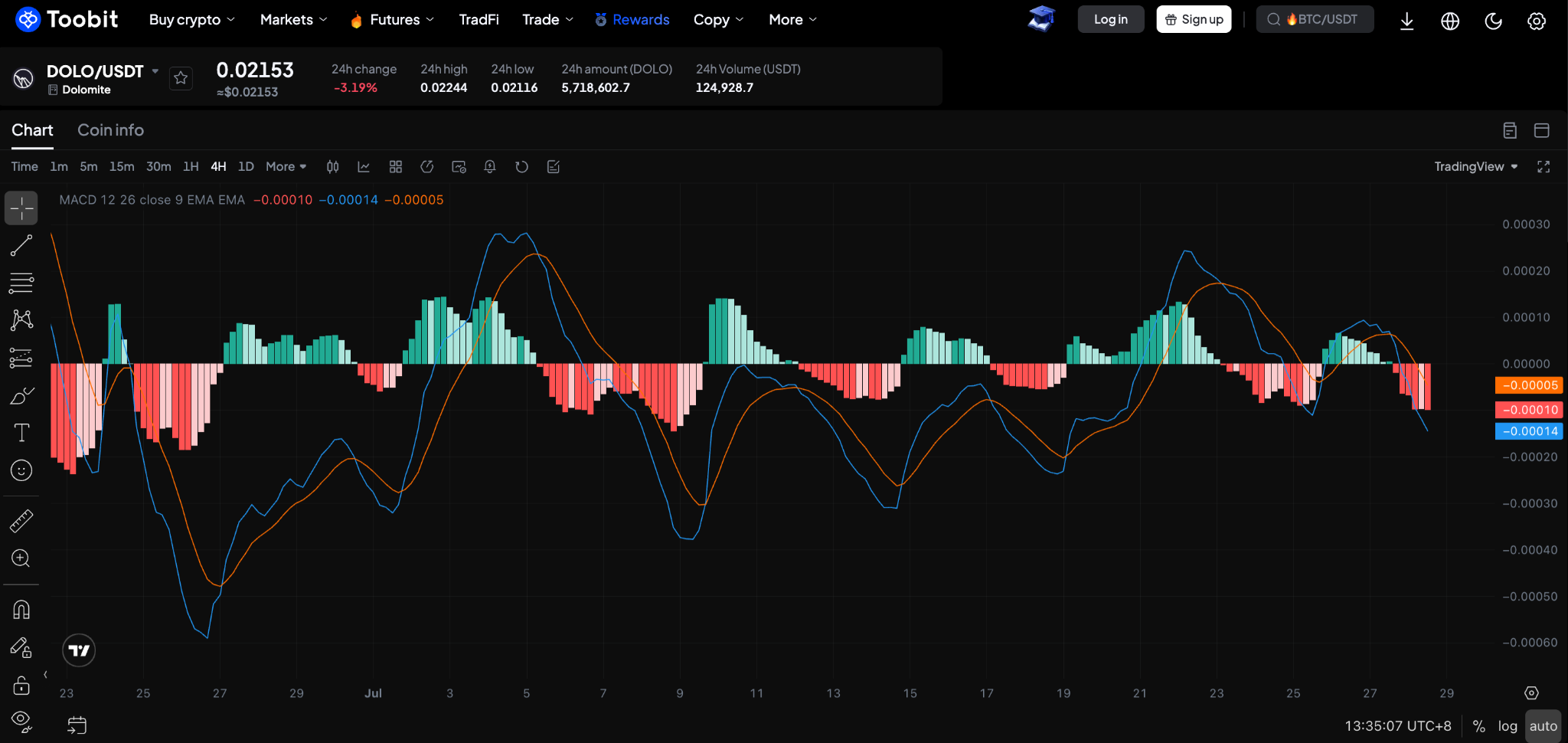
Task: Select the trend line drawing tool
Action: [x=21, y=246]
